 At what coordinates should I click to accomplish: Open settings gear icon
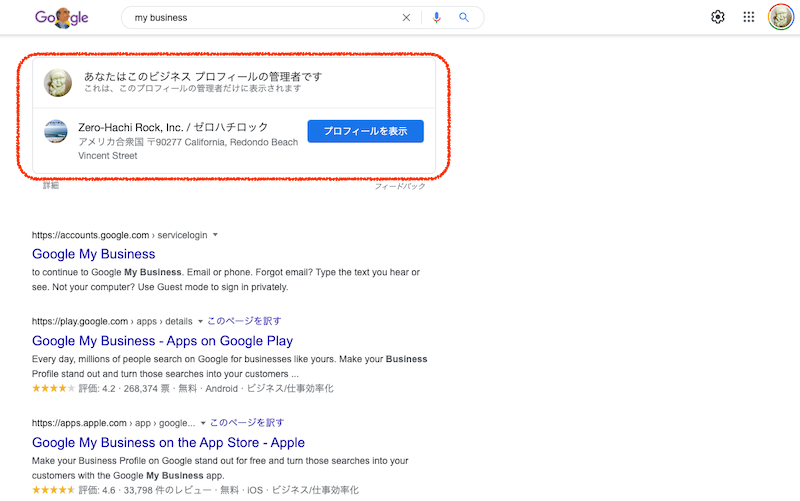[x=718, y=17]
